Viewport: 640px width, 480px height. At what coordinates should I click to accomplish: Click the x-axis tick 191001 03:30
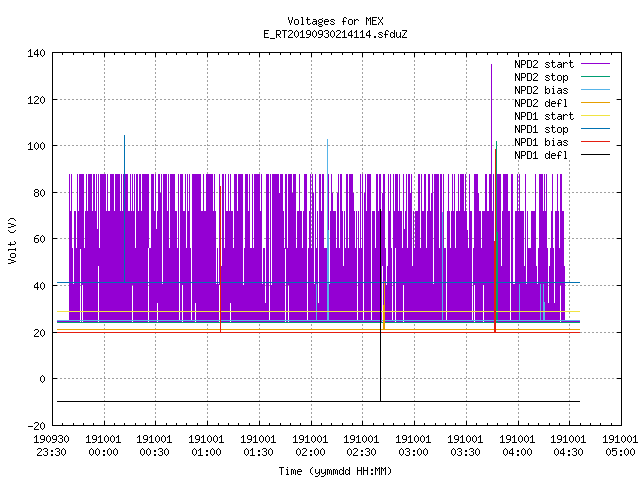[x=465, y=446]
